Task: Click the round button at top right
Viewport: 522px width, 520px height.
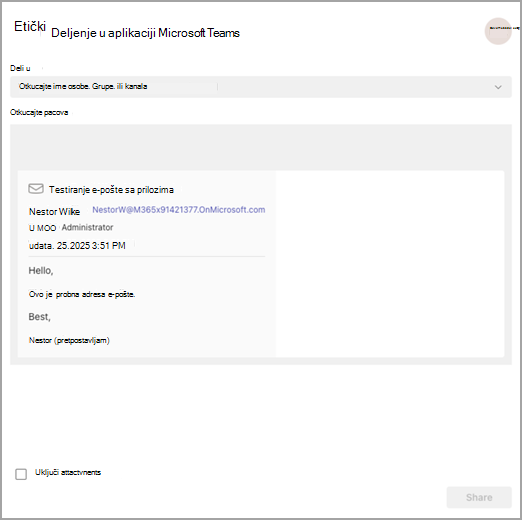Action: point(498,31)
